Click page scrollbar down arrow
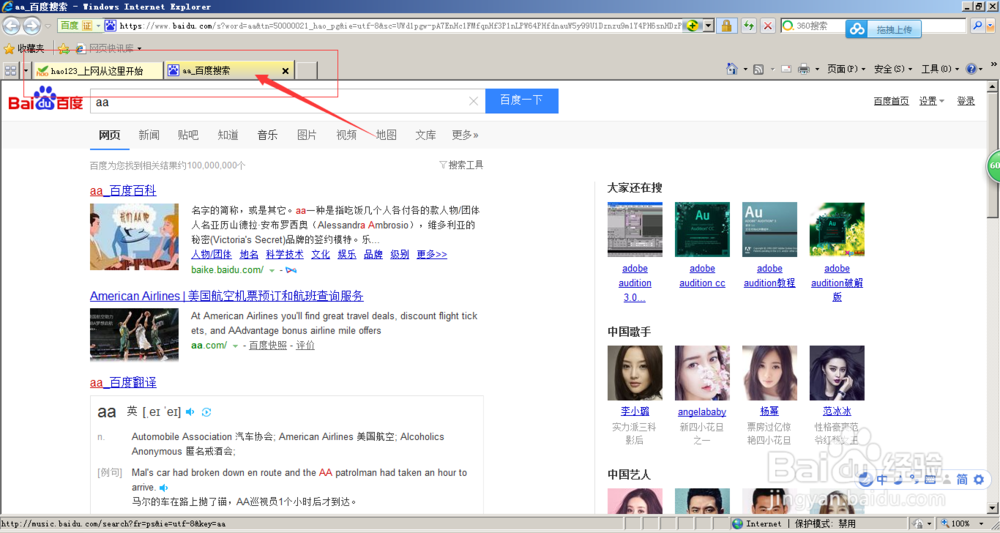Image resolution: width=1000 pixels, height=533 pixels. [x=993, y=508]
